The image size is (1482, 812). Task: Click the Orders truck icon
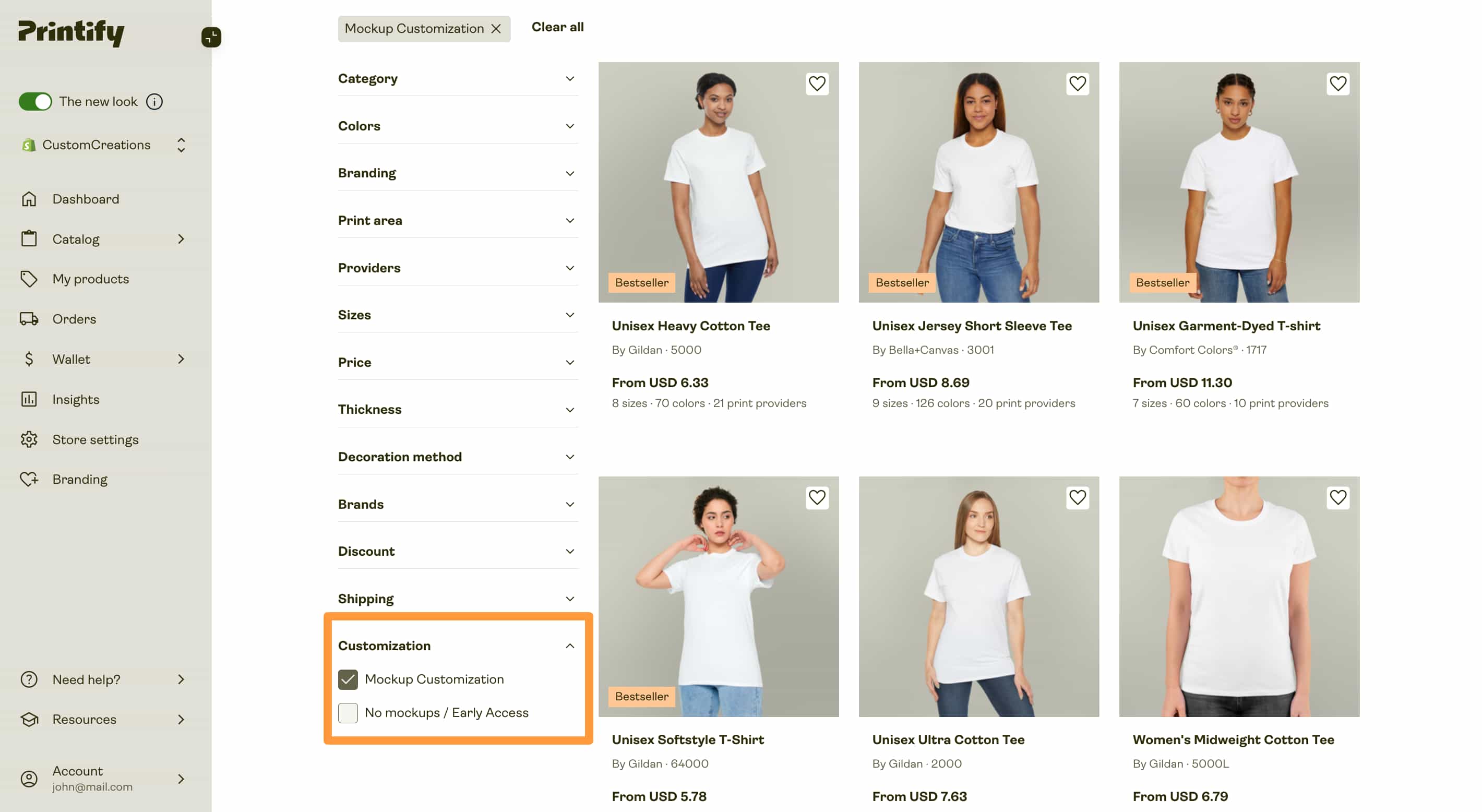click(29, 319)
